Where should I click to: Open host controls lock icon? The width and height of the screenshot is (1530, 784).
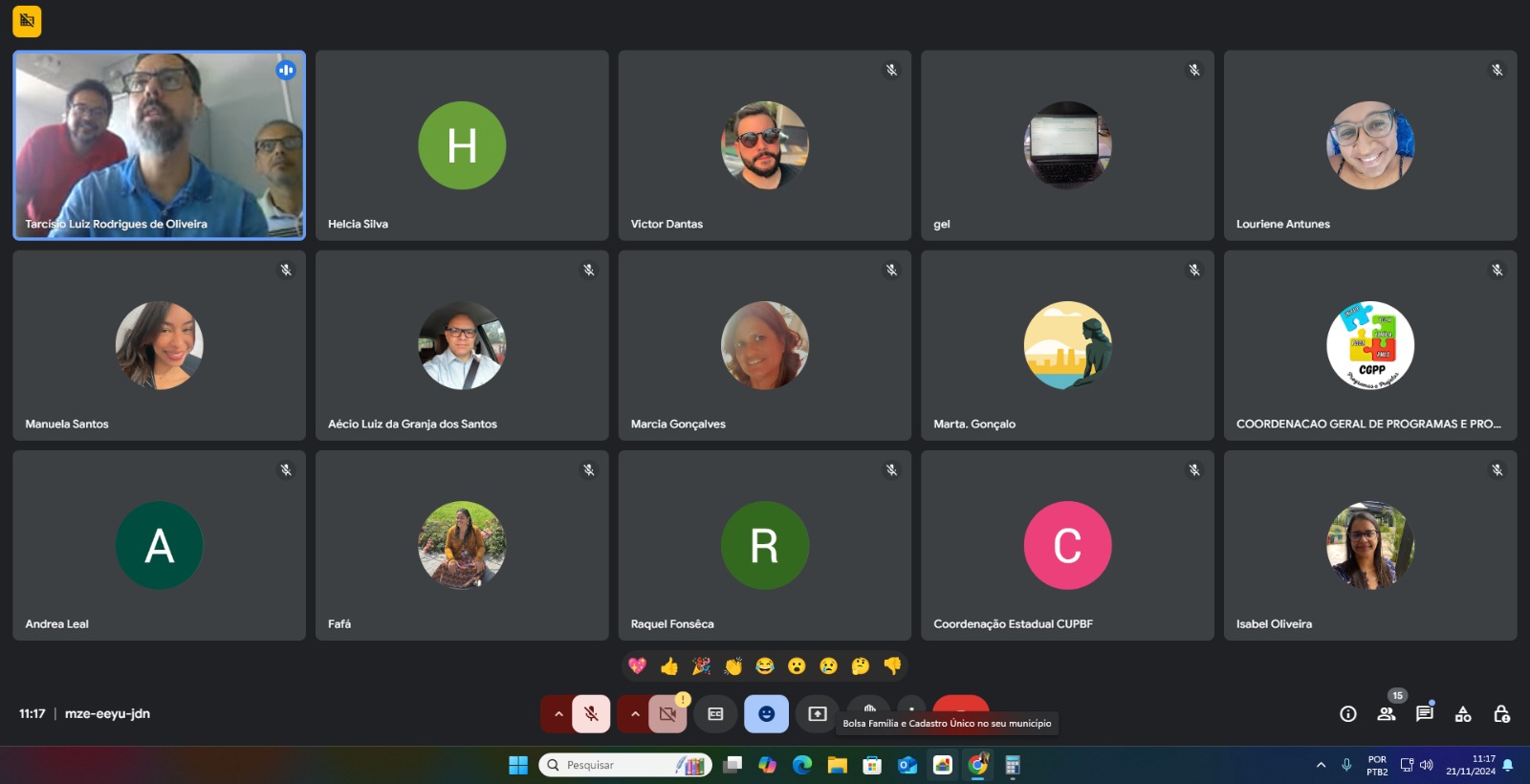click(1501, 714)
